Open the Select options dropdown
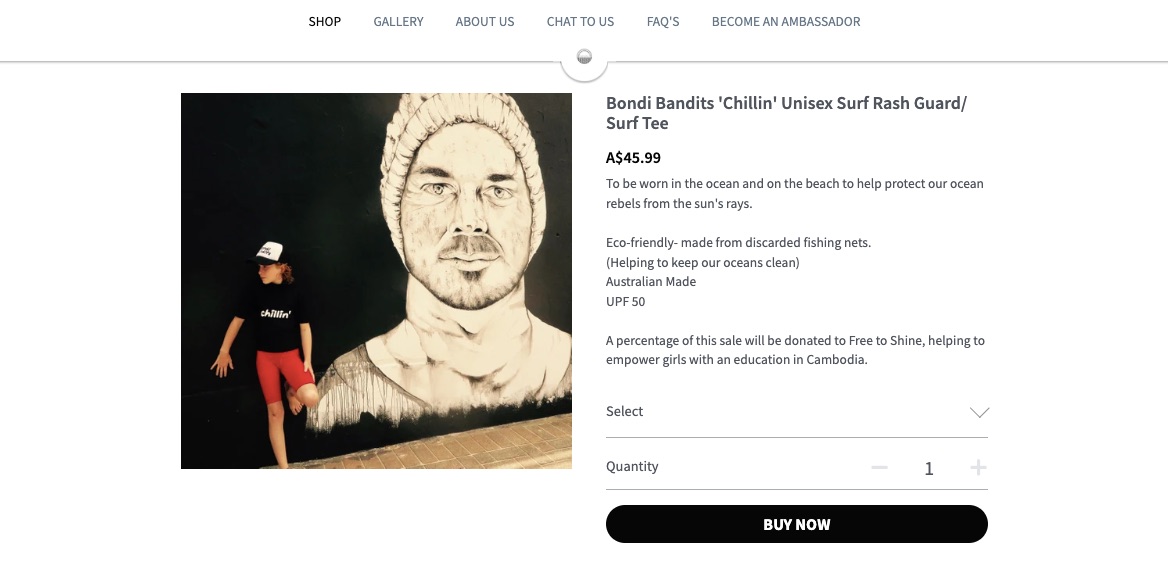Screen dimensions: 1168x586 tap(796, 412)
